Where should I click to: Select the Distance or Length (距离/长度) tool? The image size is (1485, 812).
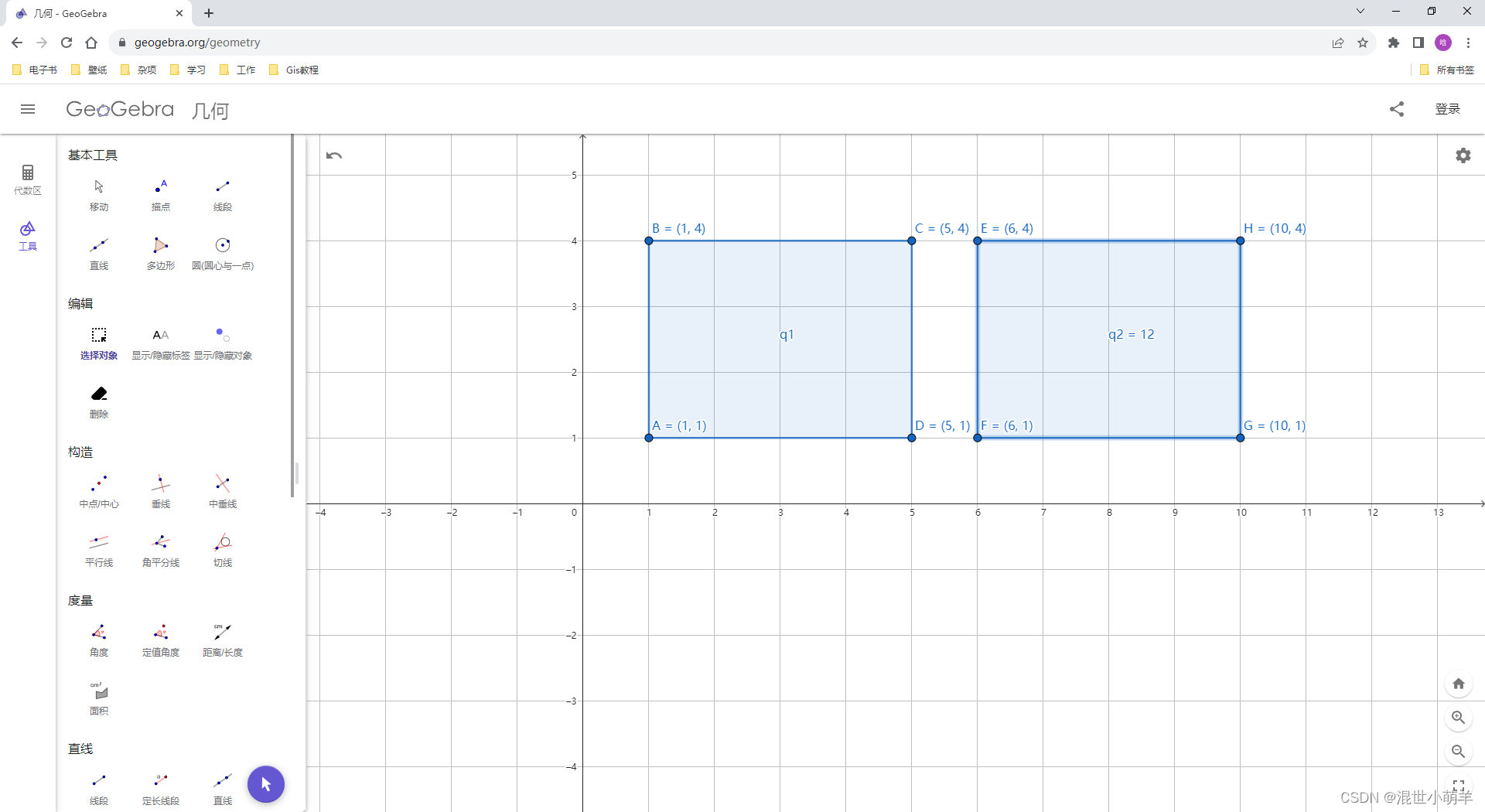click(x=223, y=640)
